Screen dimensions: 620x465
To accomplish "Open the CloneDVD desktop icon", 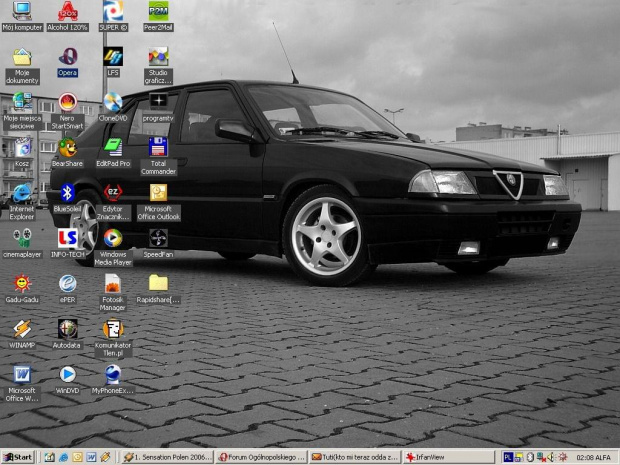I will tap(113, 103).
